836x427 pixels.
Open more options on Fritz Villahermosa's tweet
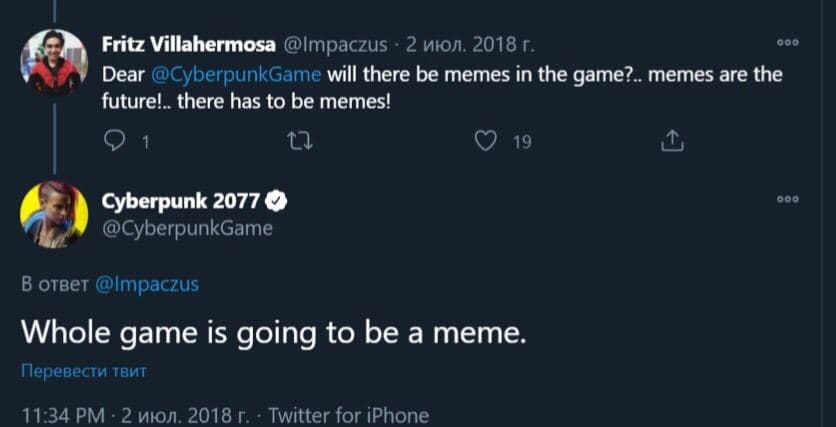(x=789, y=43)
